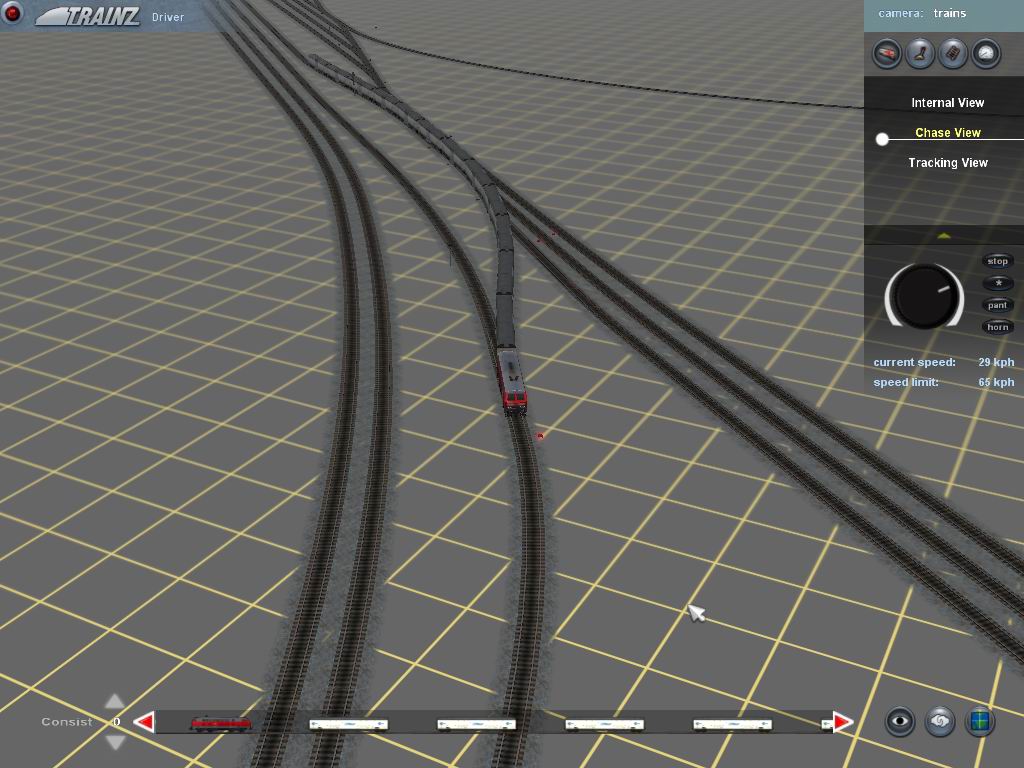1024x768 pixels.
Task: Collapse the camera panel with yellow arrow
Action: (944, 236)
